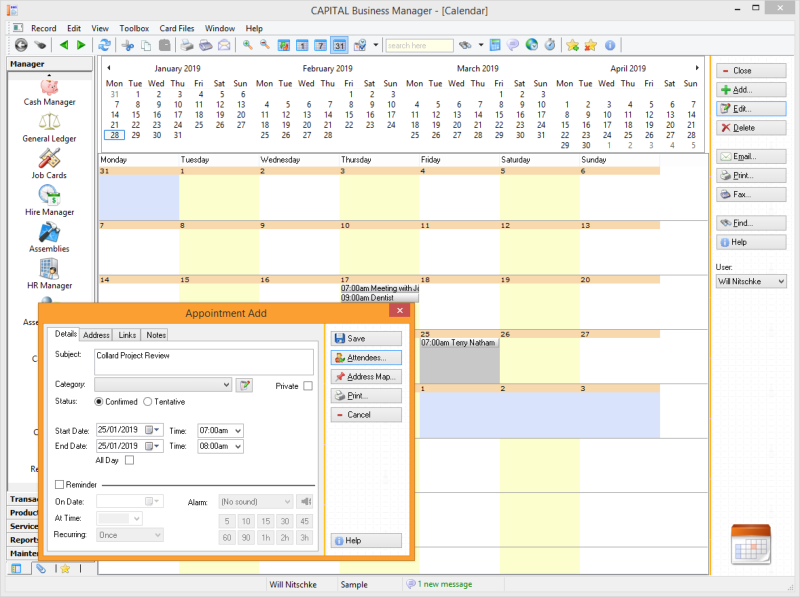Screen dimensions: 800x597
Task: Select the 07:00am Terry Nathan appointment
Action: pos(459,343)
